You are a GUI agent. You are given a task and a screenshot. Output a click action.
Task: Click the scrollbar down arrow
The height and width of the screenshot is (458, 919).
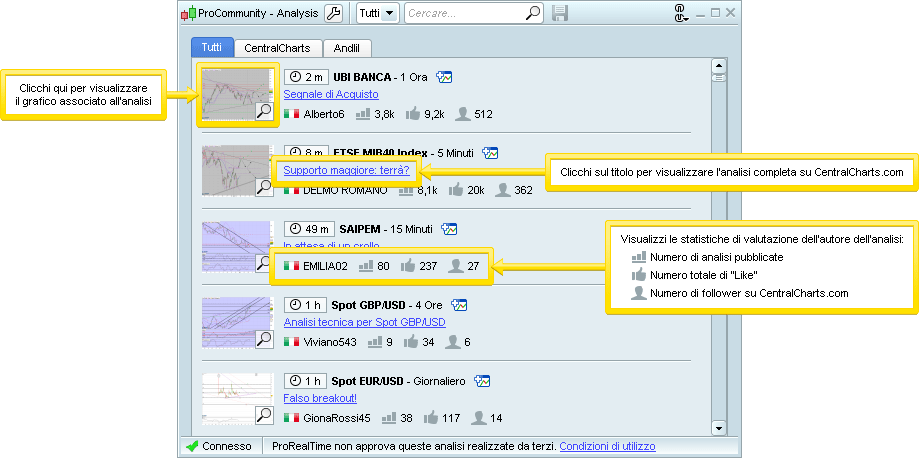(718, 427)
